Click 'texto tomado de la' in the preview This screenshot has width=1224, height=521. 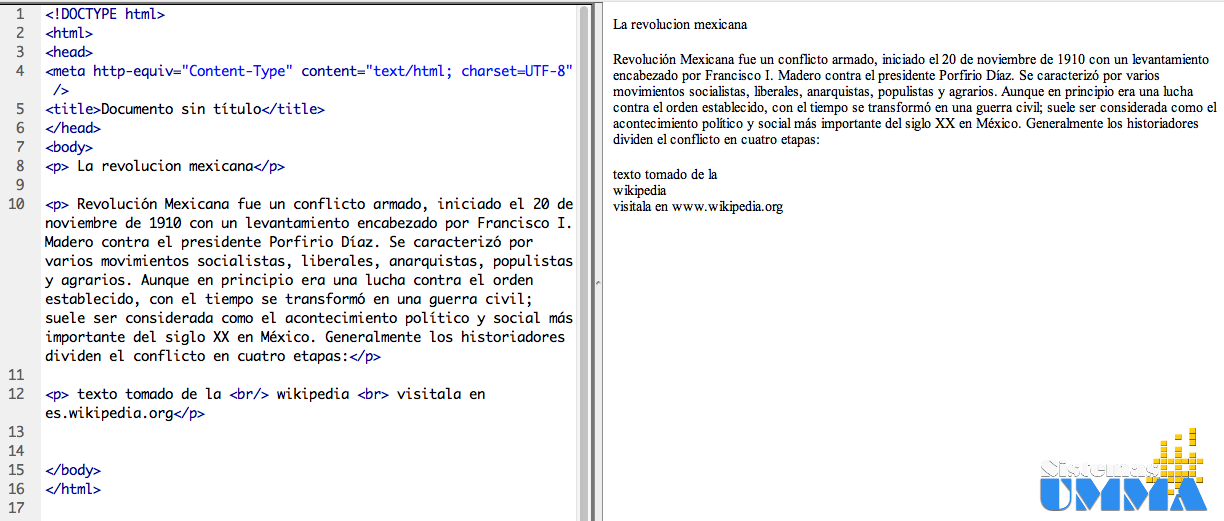click(x=665, y=174)
